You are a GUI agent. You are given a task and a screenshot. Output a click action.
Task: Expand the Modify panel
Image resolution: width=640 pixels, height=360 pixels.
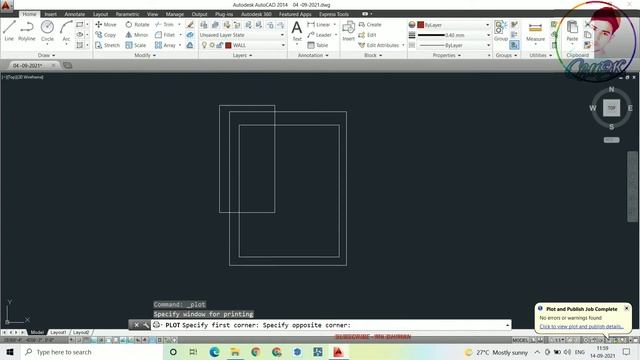pyautogui.click(x=145, y=55)
